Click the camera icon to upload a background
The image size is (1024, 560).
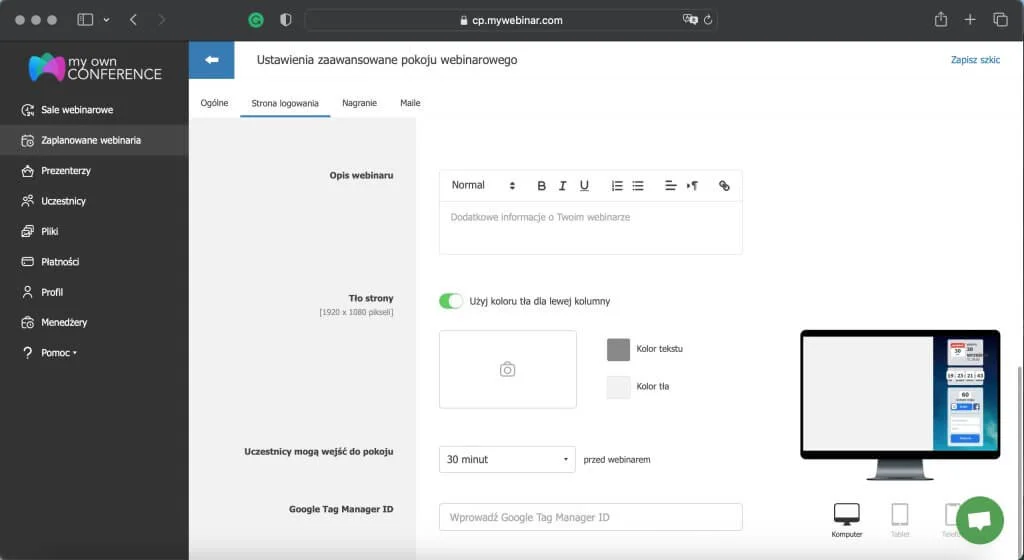pos(507,369)
